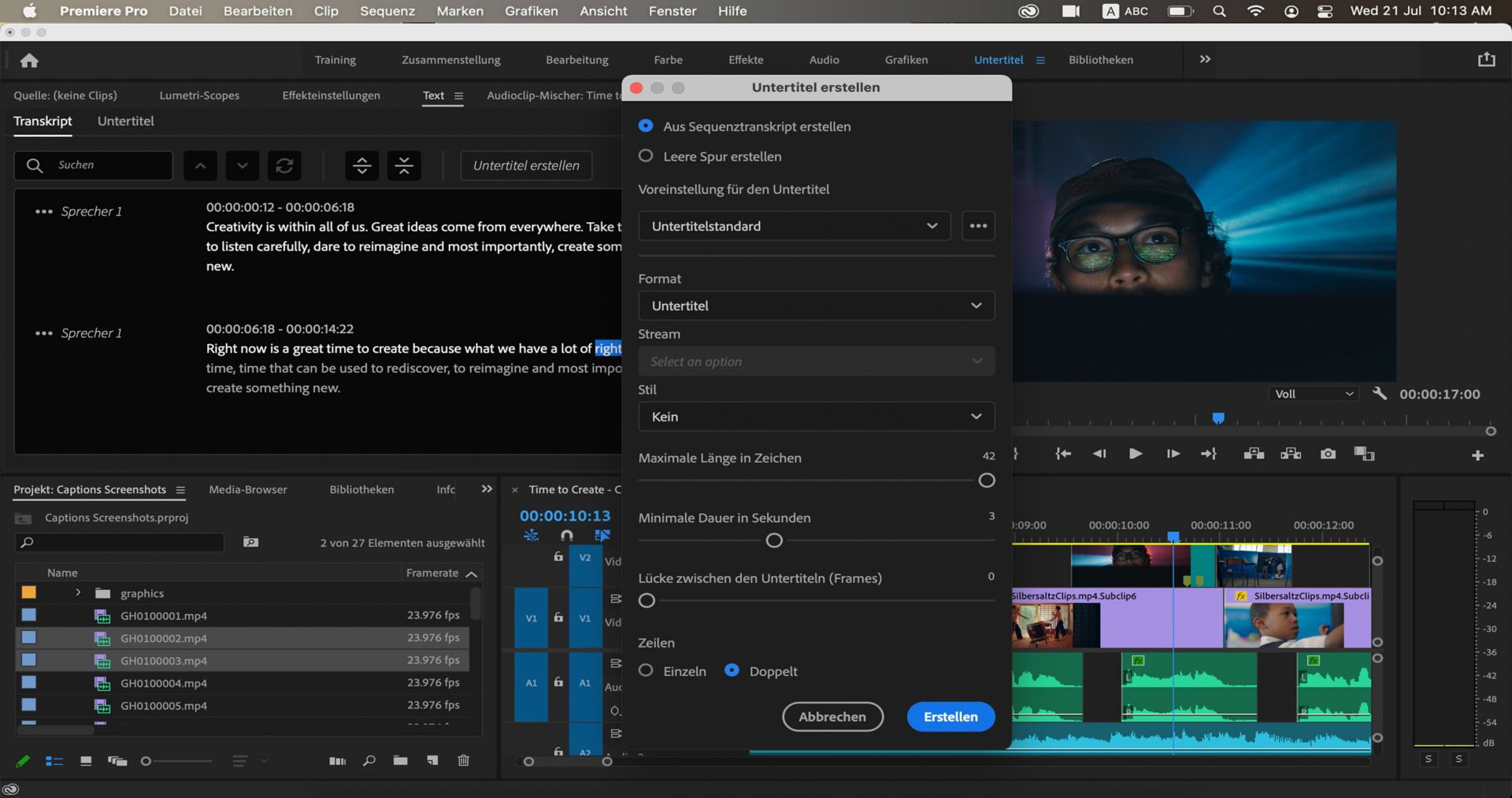1512x798 pixels.
Task: Click the merge segments icon
Action: [404, 165]
